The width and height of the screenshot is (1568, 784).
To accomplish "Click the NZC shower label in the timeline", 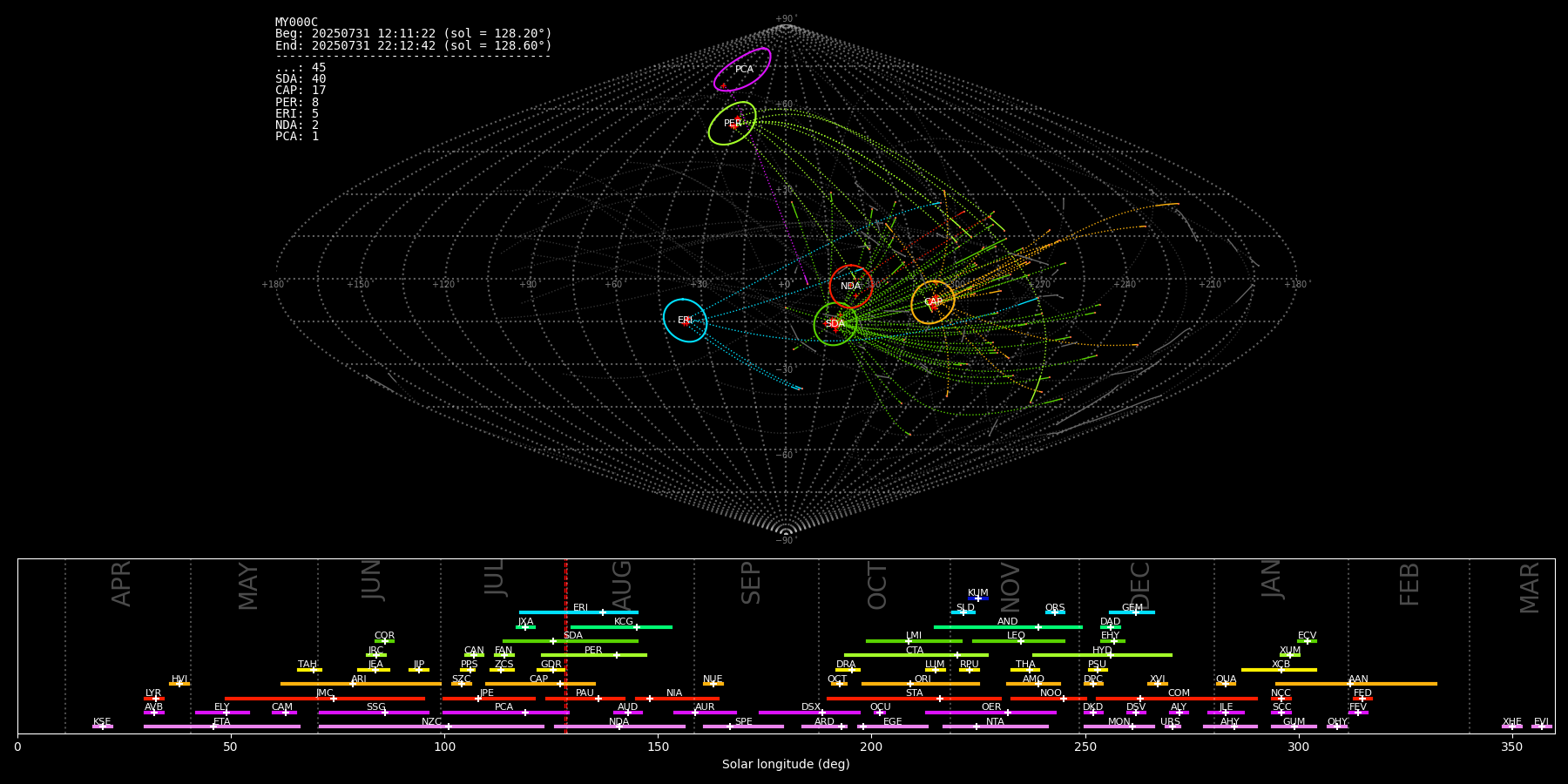I will pos(431,722).
